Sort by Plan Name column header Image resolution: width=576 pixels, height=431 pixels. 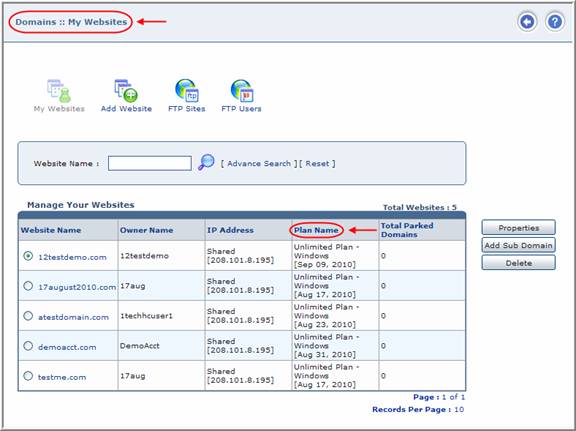pos(316,230)
